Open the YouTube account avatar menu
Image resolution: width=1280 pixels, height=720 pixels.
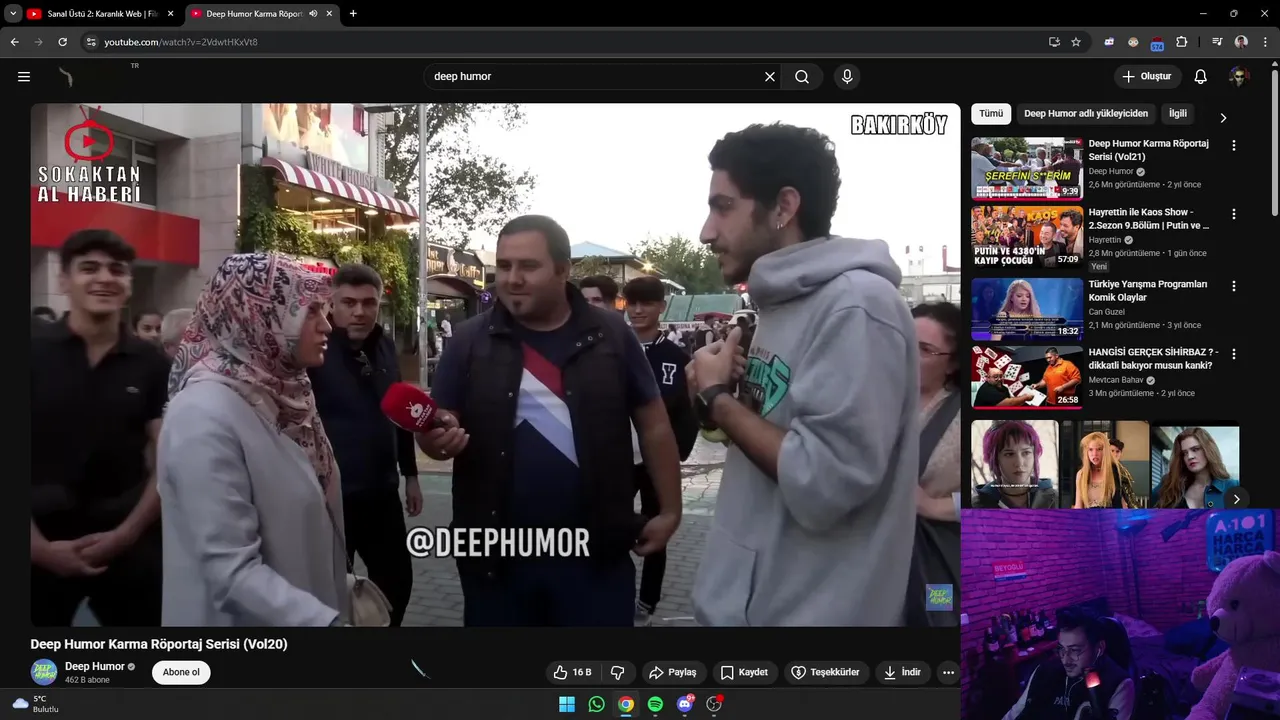coord(1239,77)
